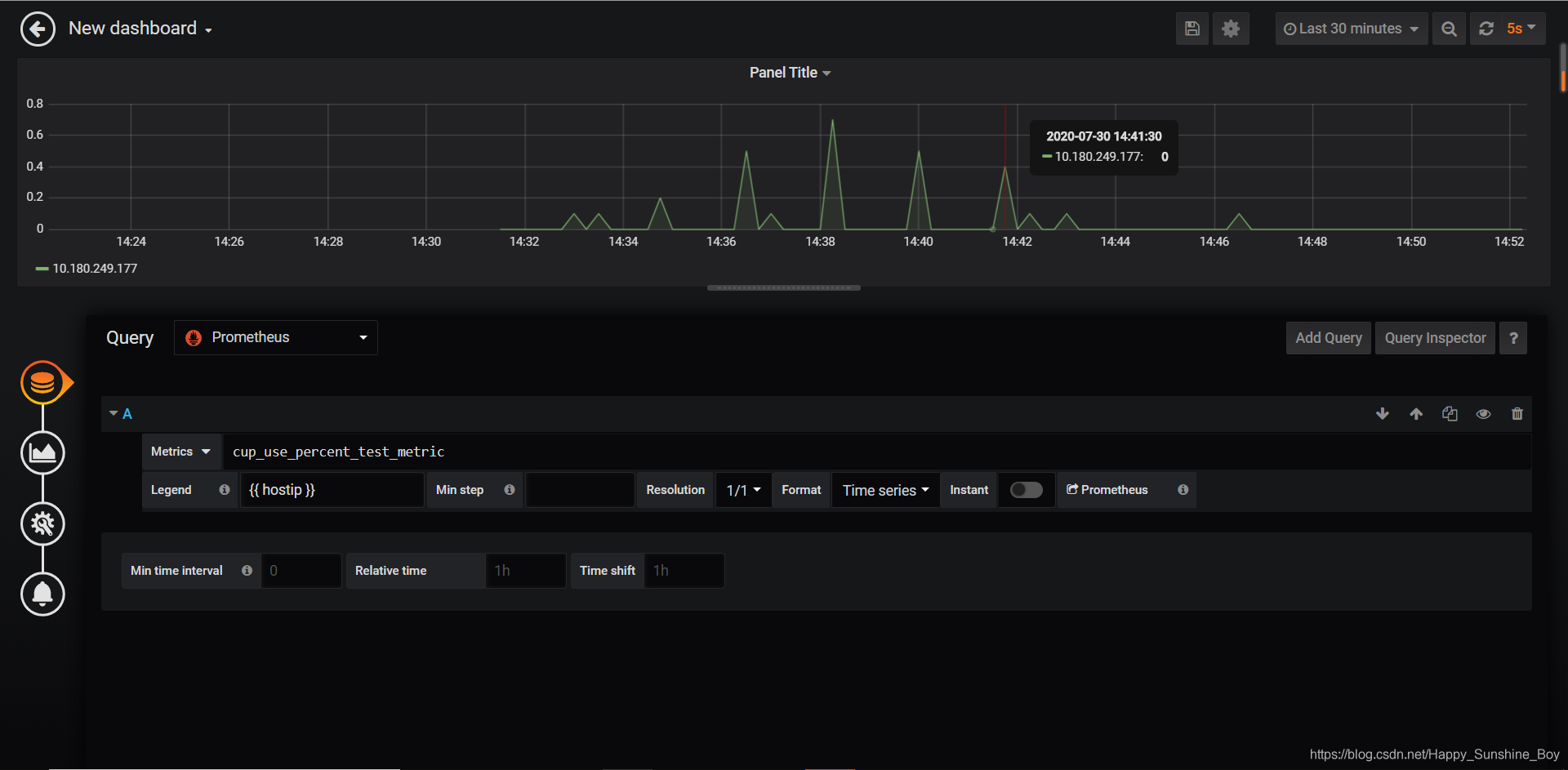Change Format from Time series dropdown
This screenshot has width=1568, height=770.
[884, 489]
